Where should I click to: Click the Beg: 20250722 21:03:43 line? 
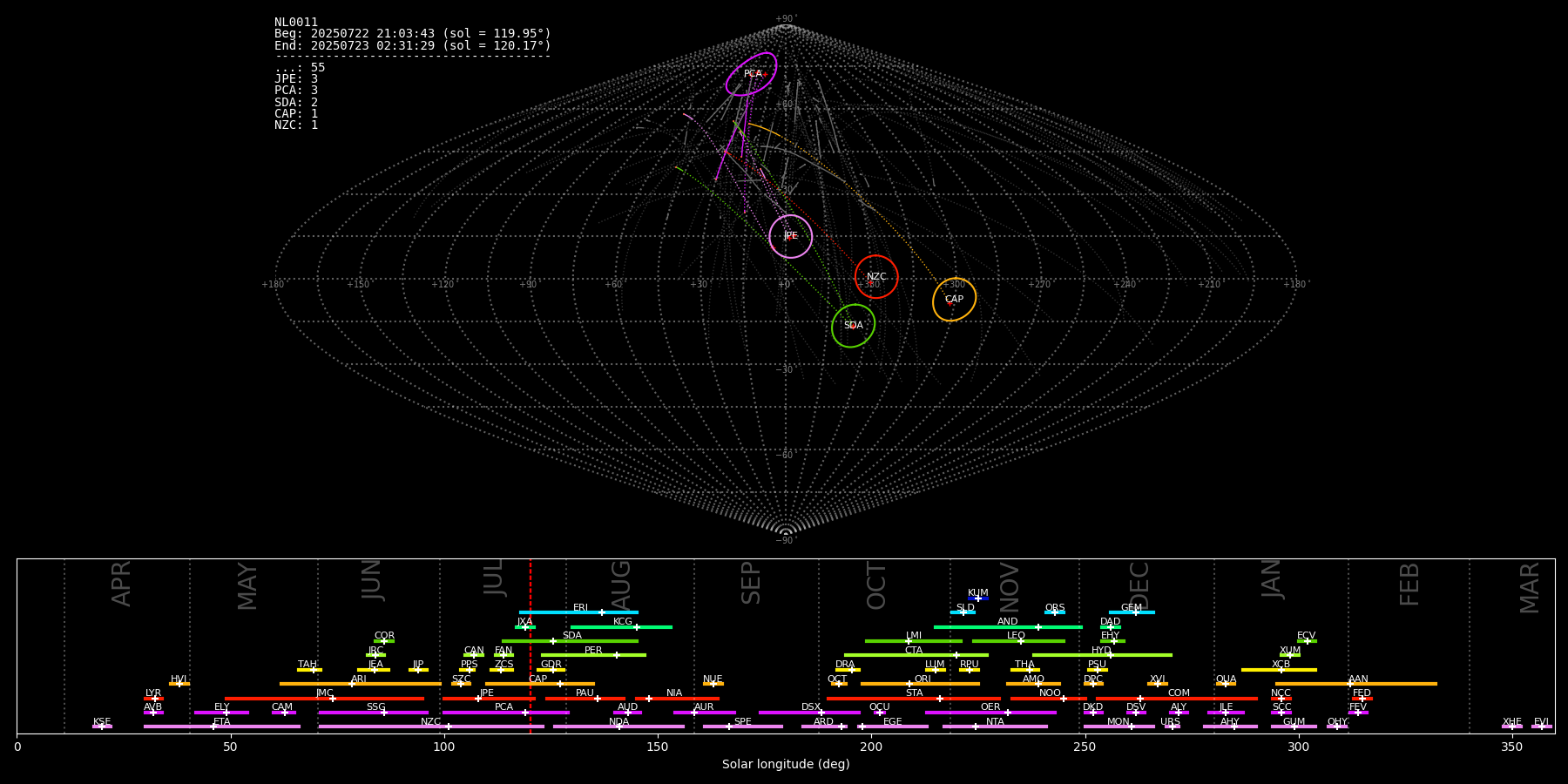pos(413,34)
